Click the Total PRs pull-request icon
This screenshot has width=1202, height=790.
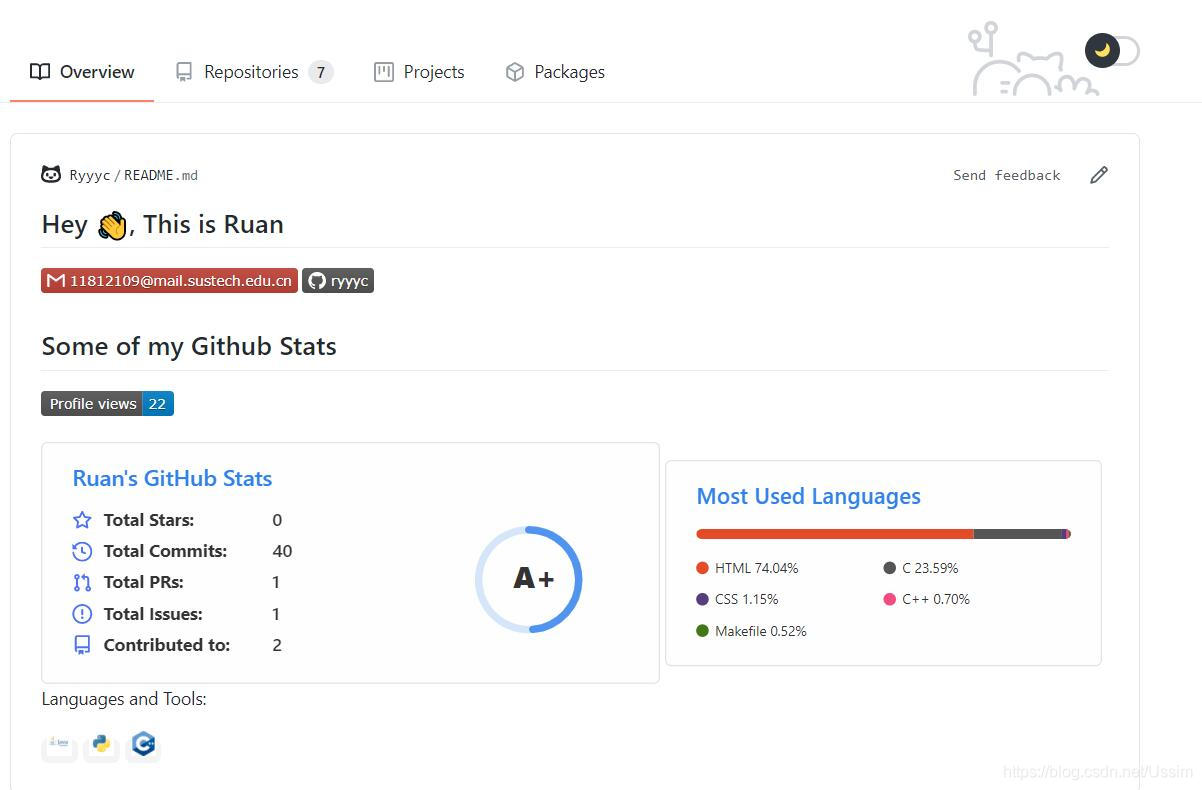(82, 582)
